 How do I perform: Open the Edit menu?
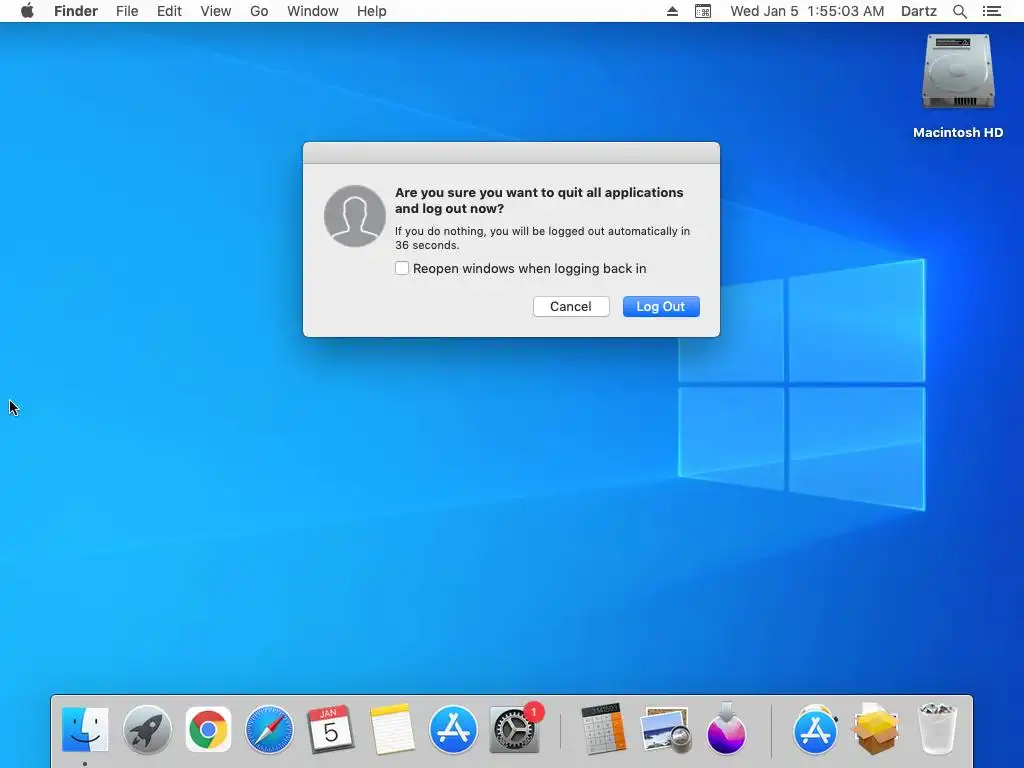[x=169, y=11]
